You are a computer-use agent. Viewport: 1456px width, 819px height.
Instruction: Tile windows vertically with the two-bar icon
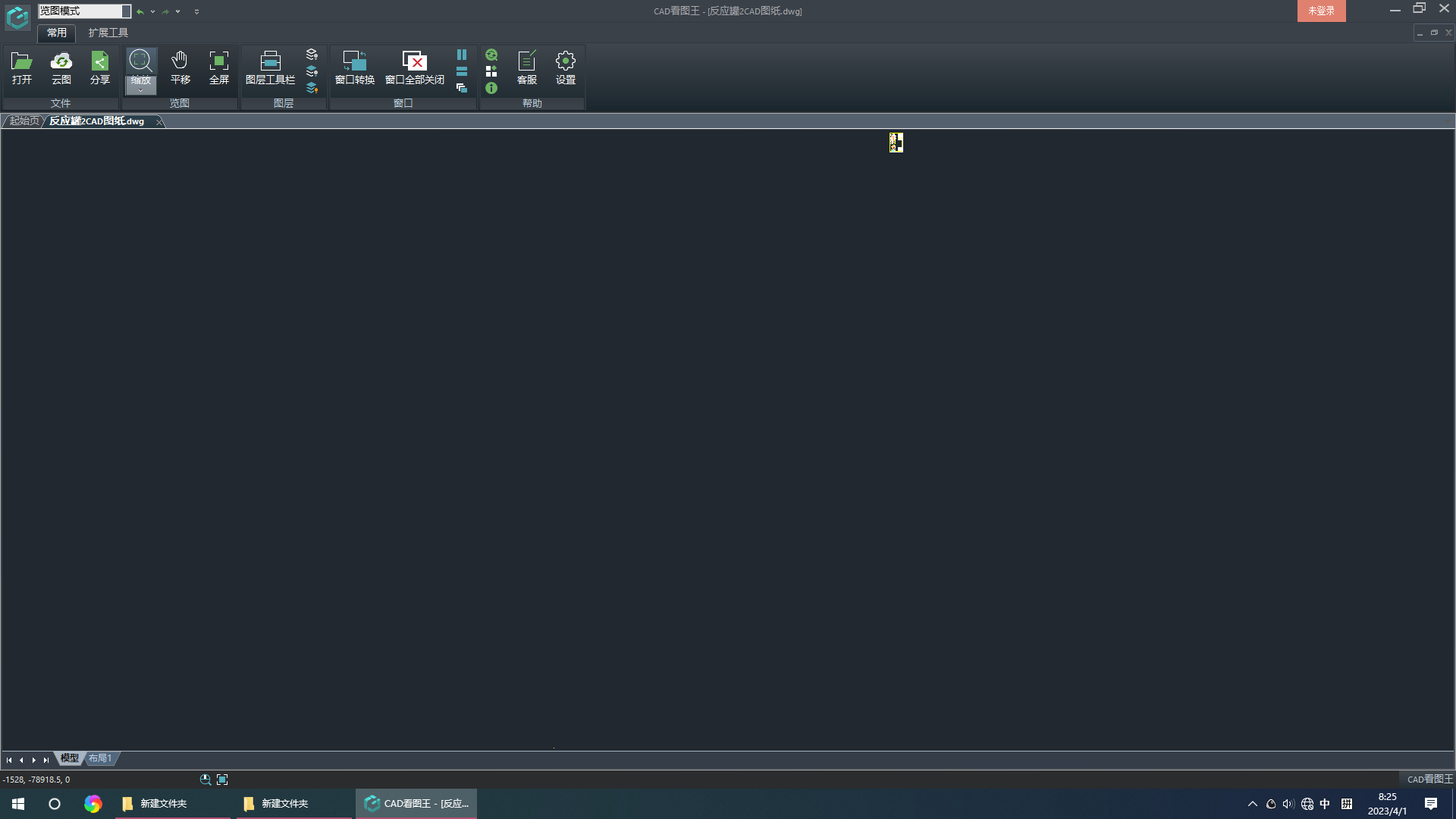462,55
